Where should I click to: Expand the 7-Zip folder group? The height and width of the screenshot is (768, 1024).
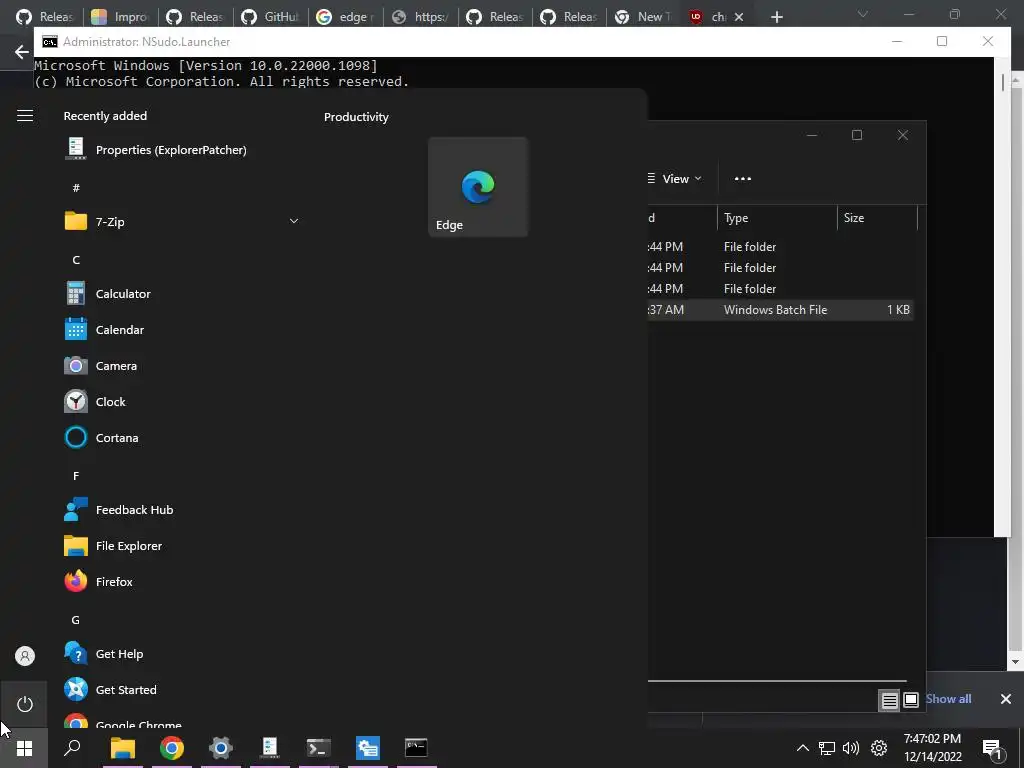pyautogui.click(x=294, y=221)
